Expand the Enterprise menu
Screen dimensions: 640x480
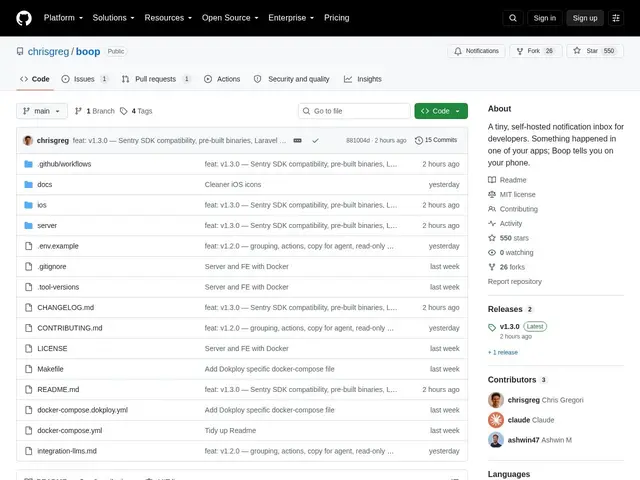click(x=291, y=18)
